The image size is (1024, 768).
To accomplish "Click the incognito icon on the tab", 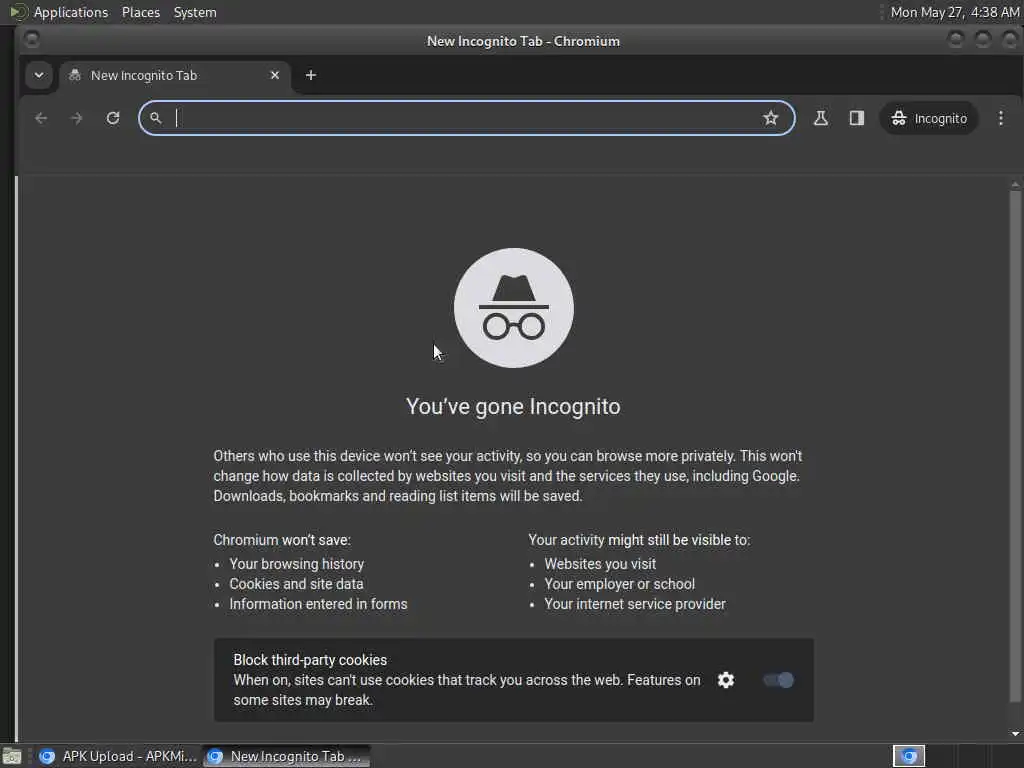I will click(x=75, y=75).
